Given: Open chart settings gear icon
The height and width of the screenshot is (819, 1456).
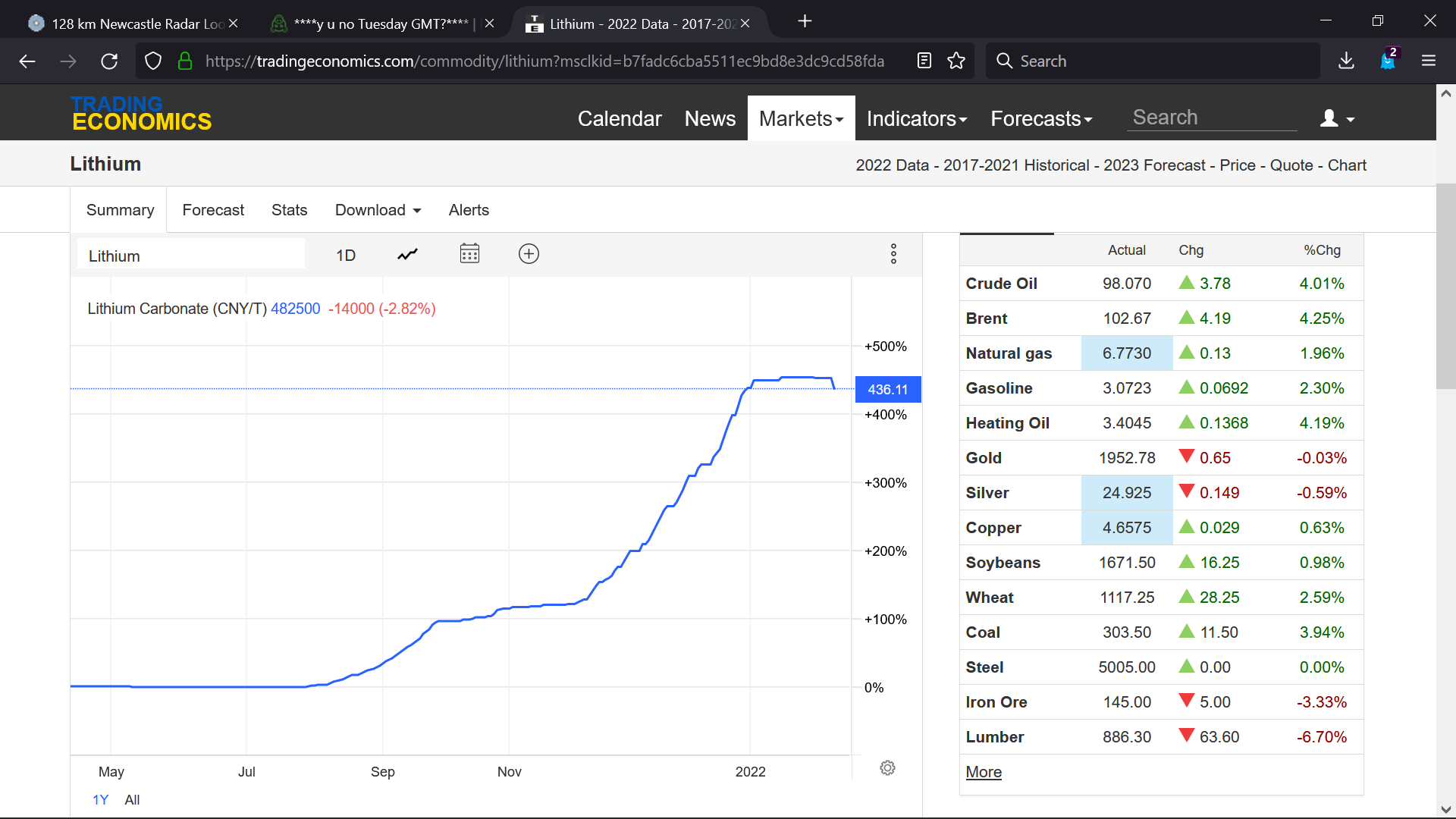Looking at the screenshot, I should [887, 768].
